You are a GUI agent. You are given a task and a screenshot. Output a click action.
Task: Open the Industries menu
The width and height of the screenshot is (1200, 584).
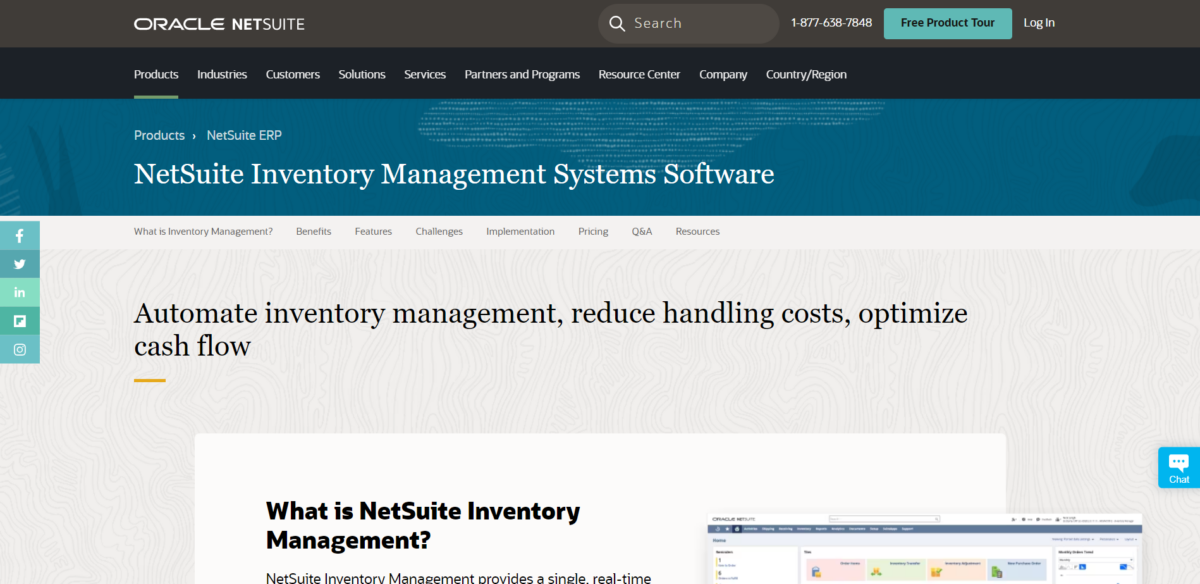pos(222,74)
